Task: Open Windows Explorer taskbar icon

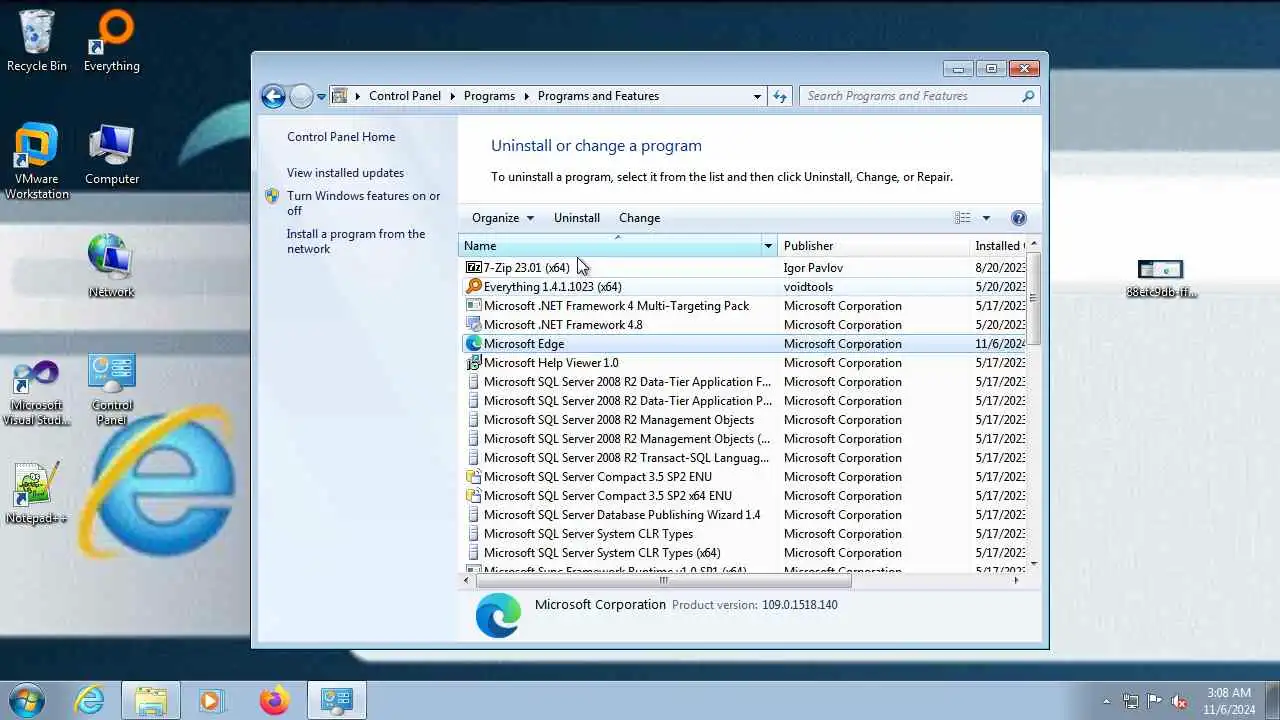Action: point(151,700)
